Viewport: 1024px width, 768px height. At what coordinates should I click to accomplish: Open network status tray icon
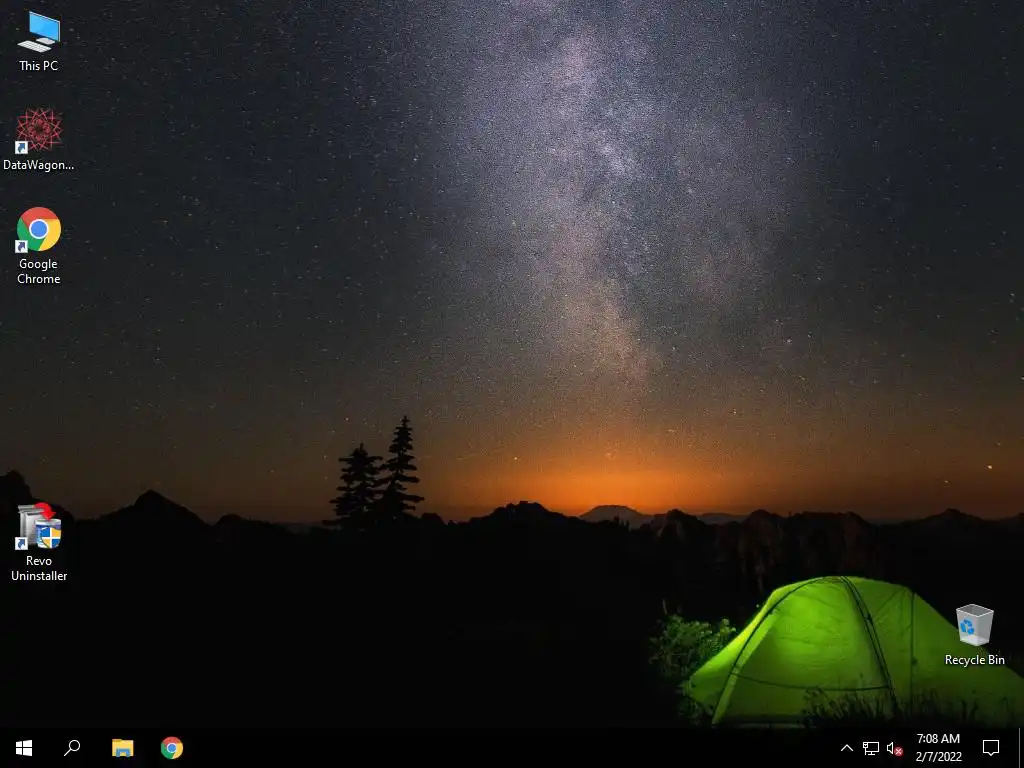[871, 748]
